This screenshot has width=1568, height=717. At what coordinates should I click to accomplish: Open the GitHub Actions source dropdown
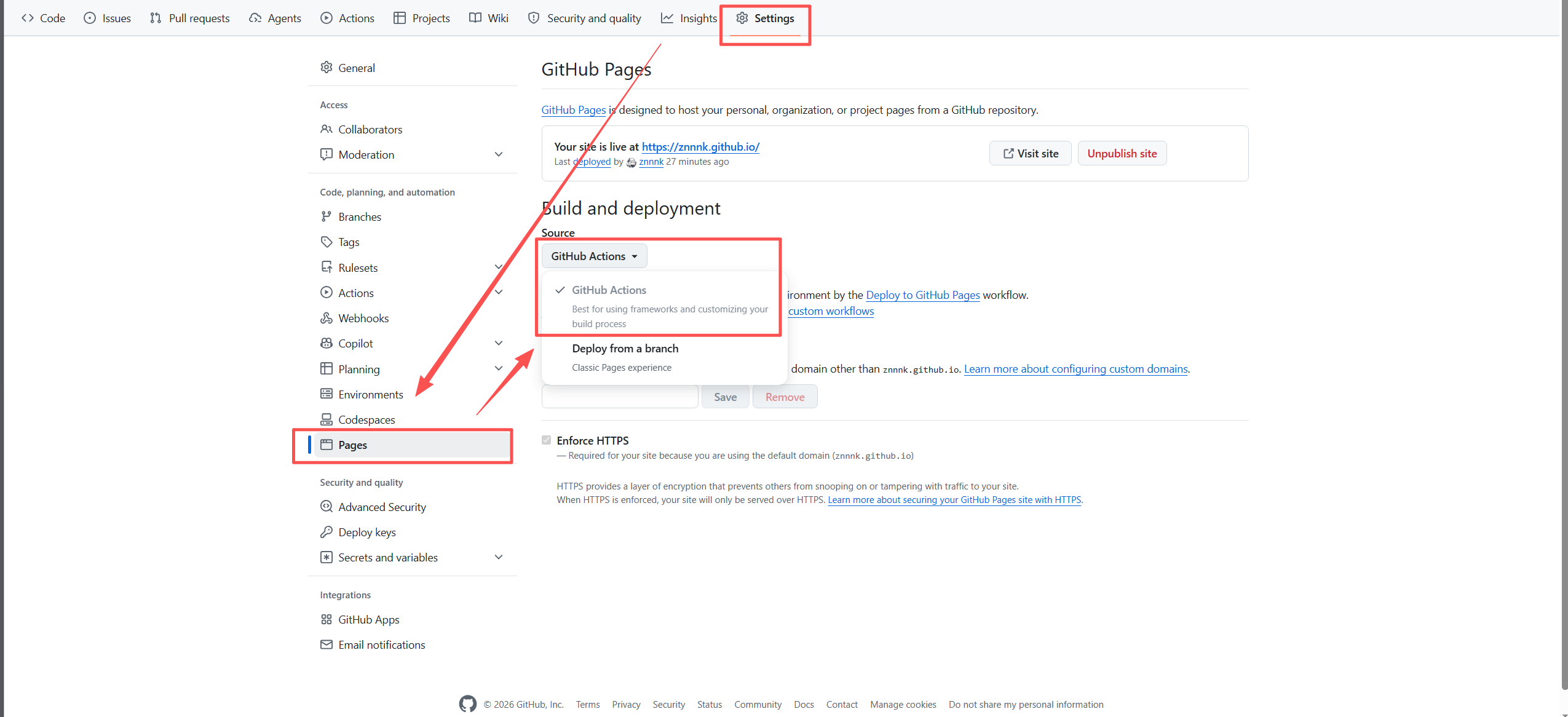[594, 256]
